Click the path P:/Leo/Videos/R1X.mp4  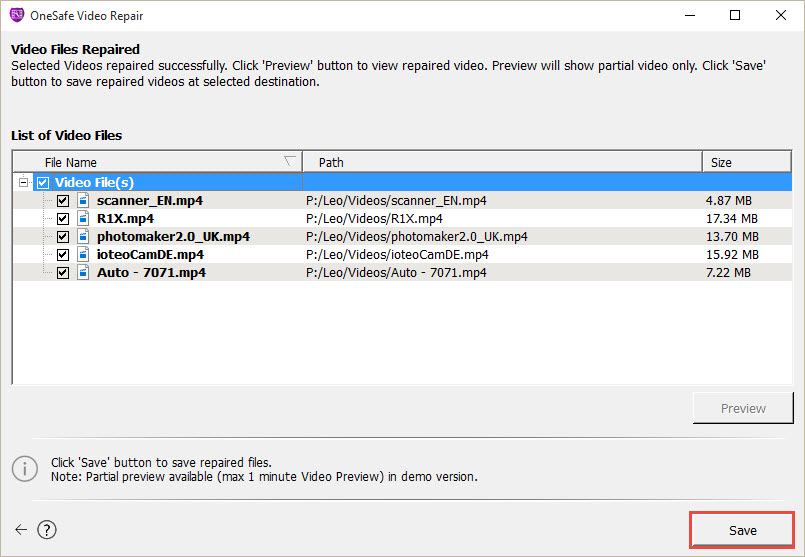374,218
